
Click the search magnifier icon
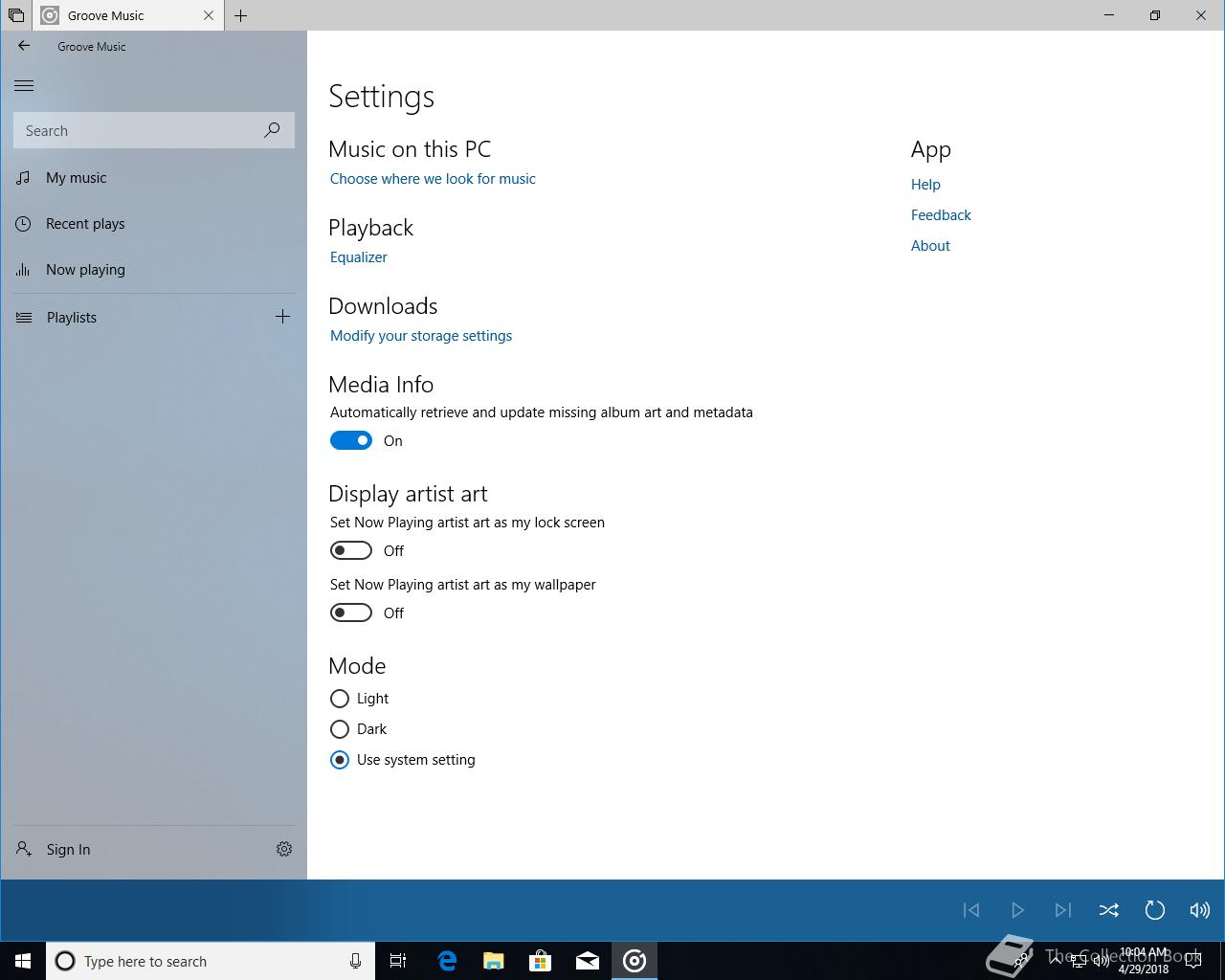[x=272, y=130]
